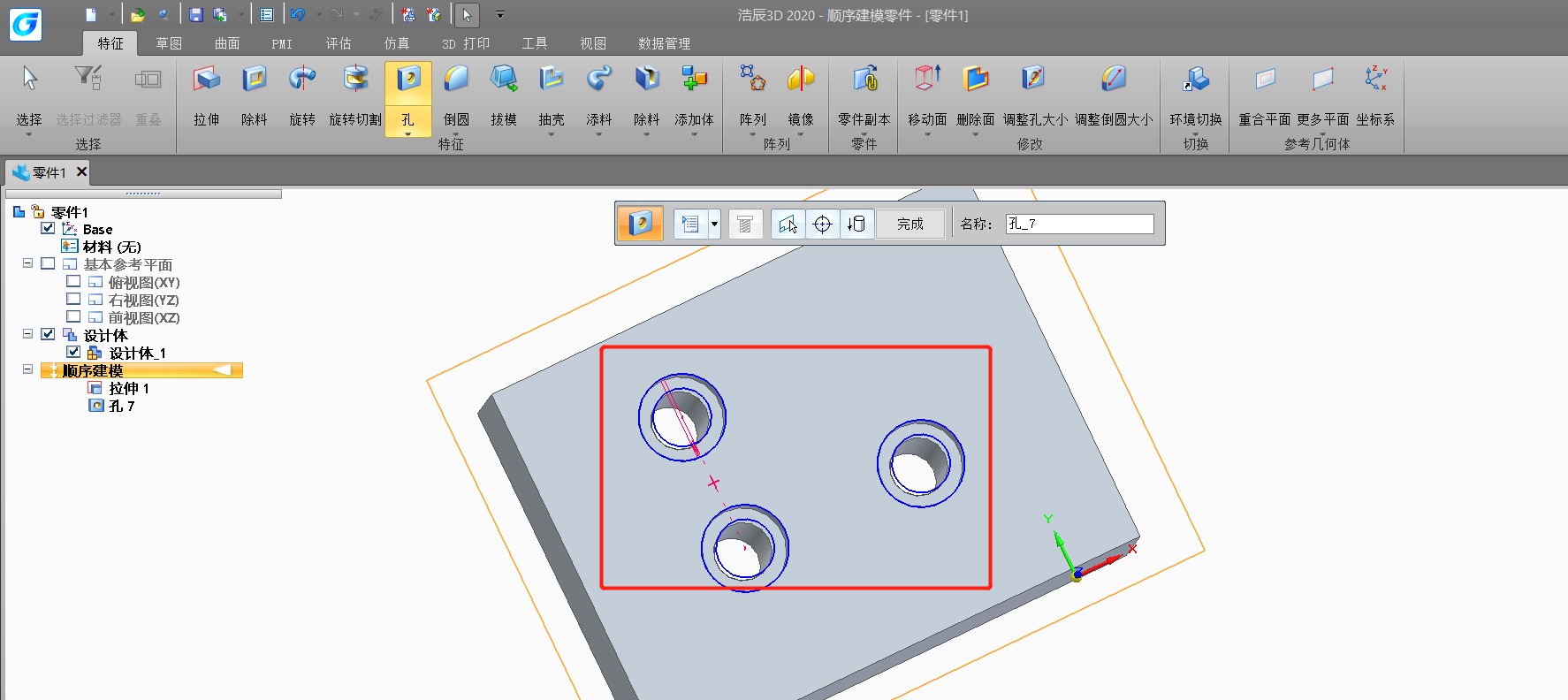Click the 环境切换 environment switch tool

(x=1196, y=96)
